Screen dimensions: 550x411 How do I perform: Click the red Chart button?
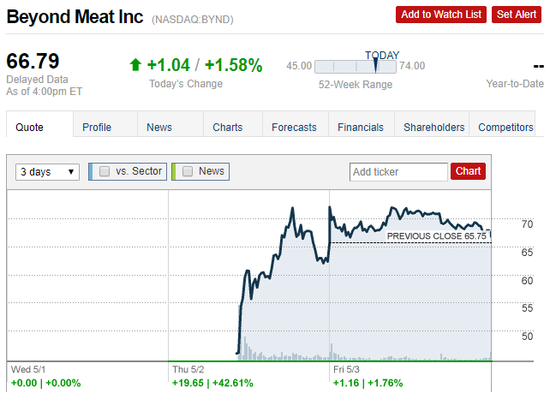(468, 171)
